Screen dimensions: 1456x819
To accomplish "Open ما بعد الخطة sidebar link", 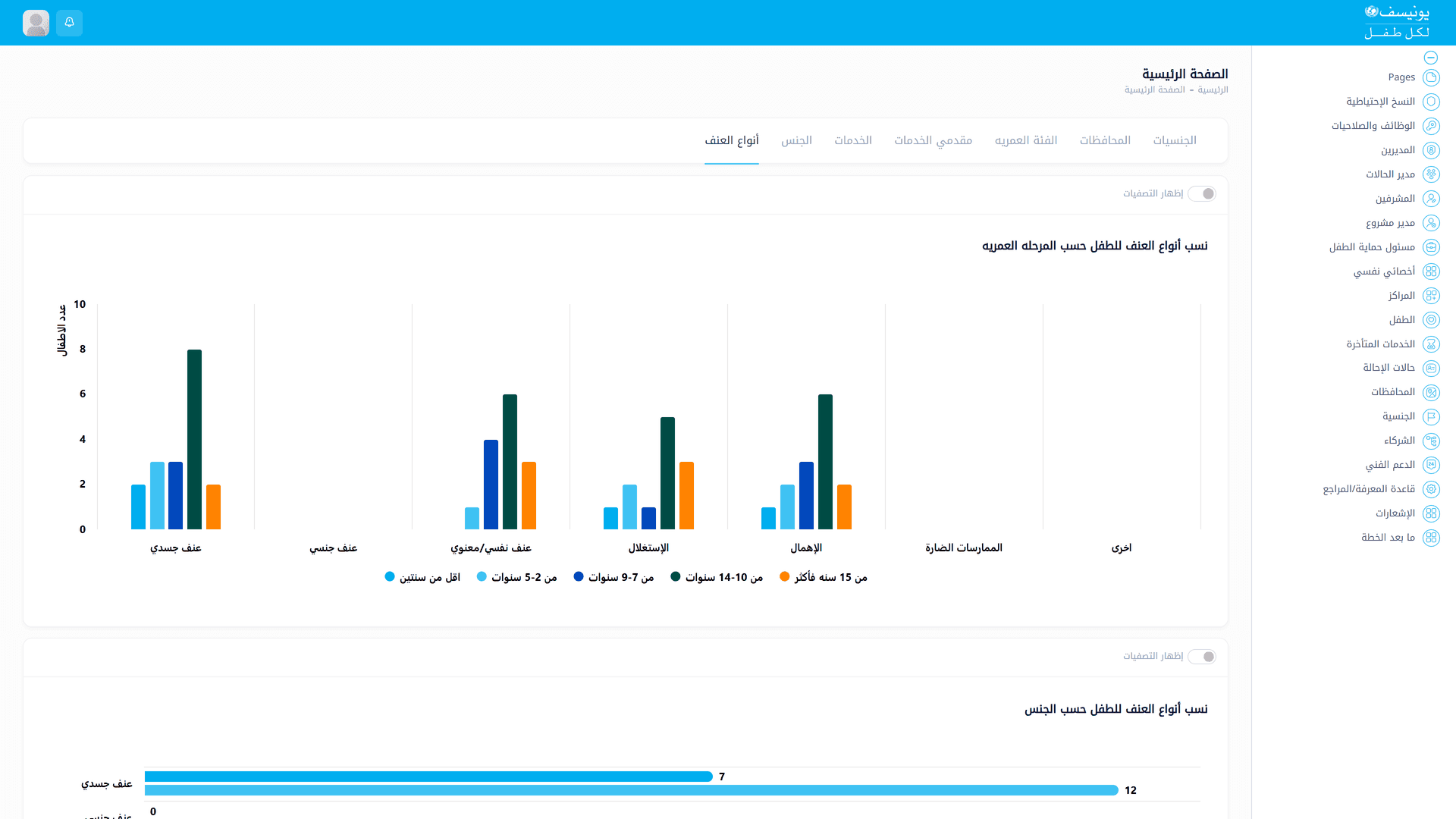I will (x=1388, y=538).
